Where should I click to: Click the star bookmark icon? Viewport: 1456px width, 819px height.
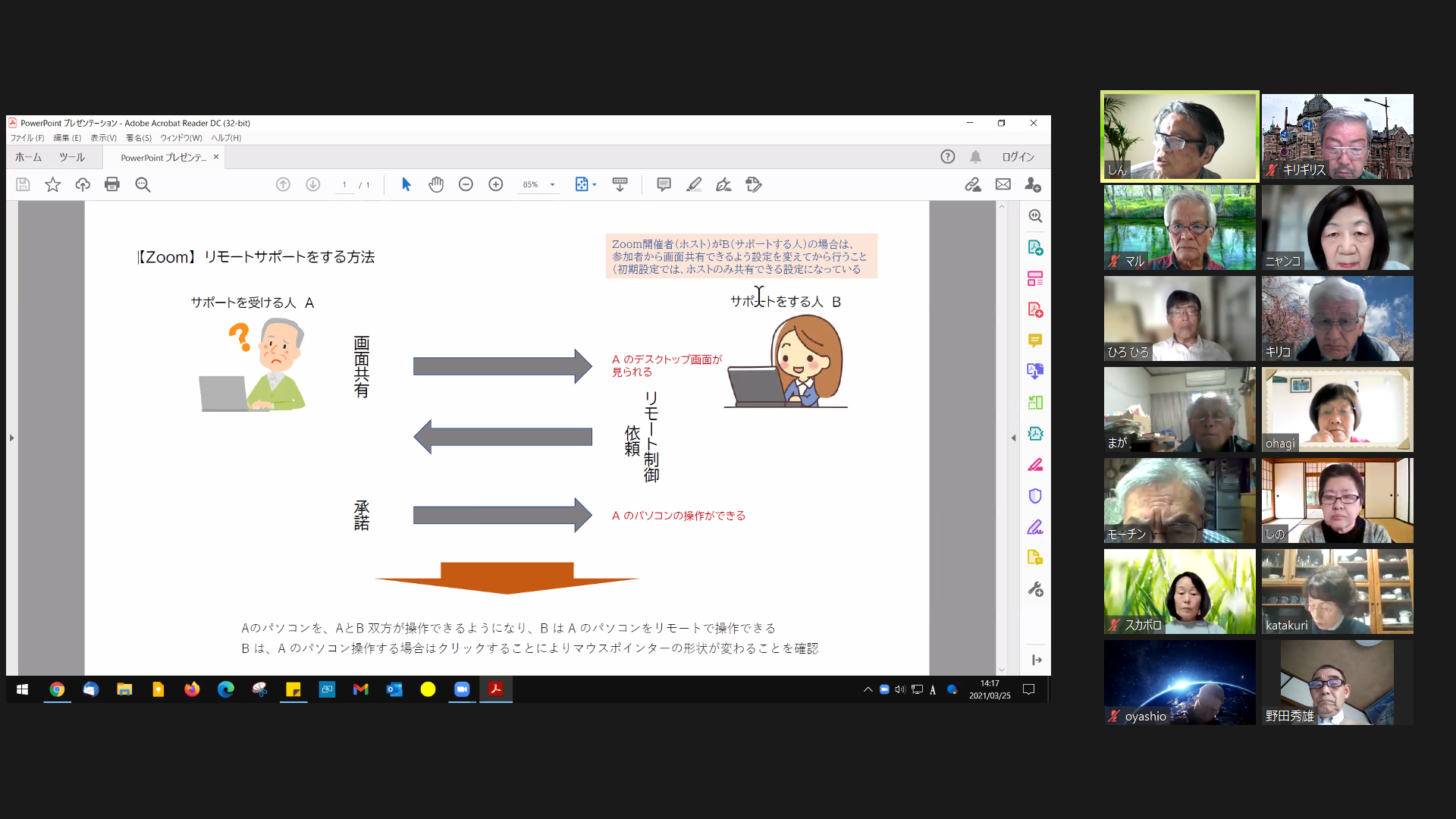52,184
